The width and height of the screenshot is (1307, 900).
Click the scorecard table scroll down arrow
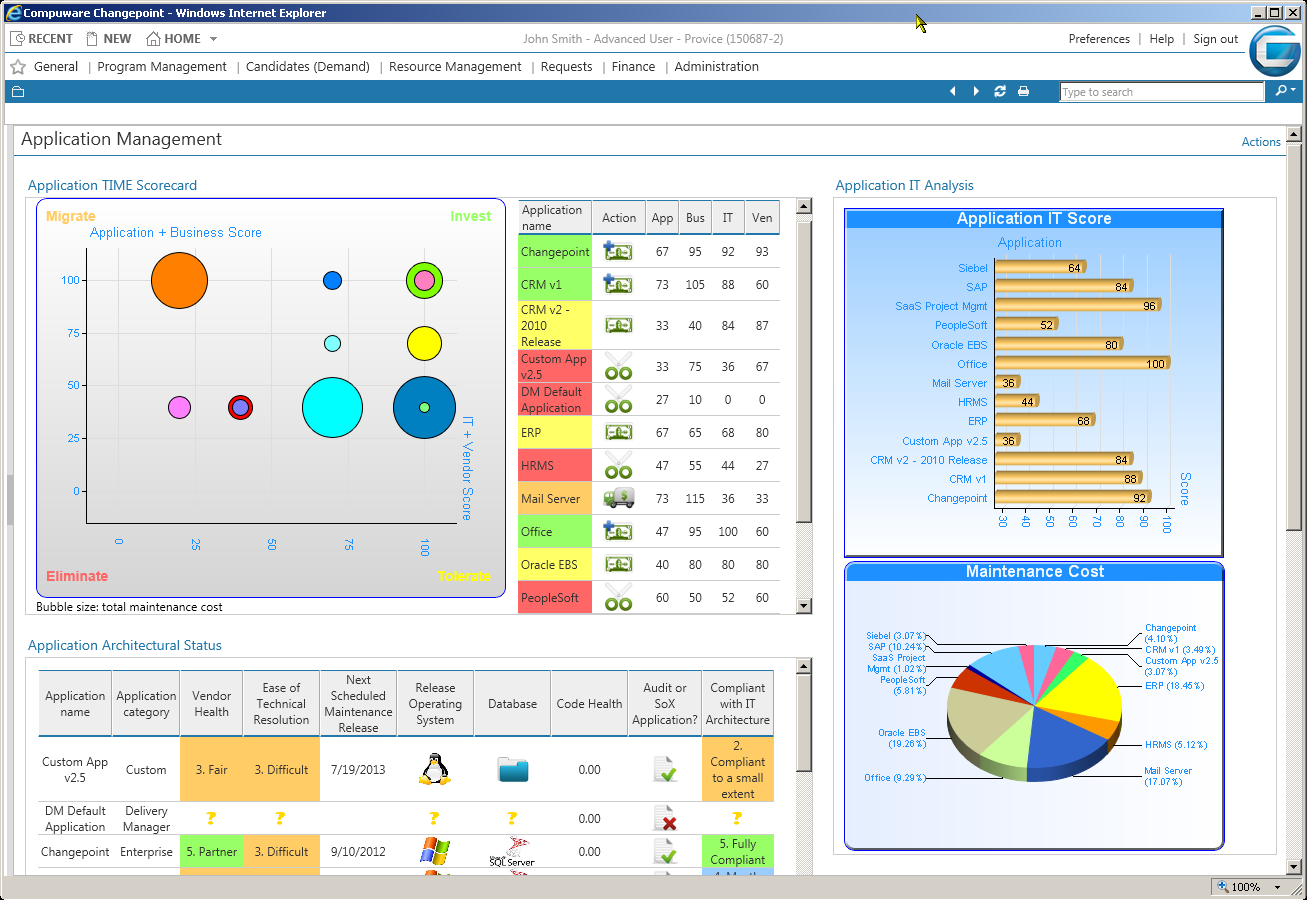click(x=804, y=605)
